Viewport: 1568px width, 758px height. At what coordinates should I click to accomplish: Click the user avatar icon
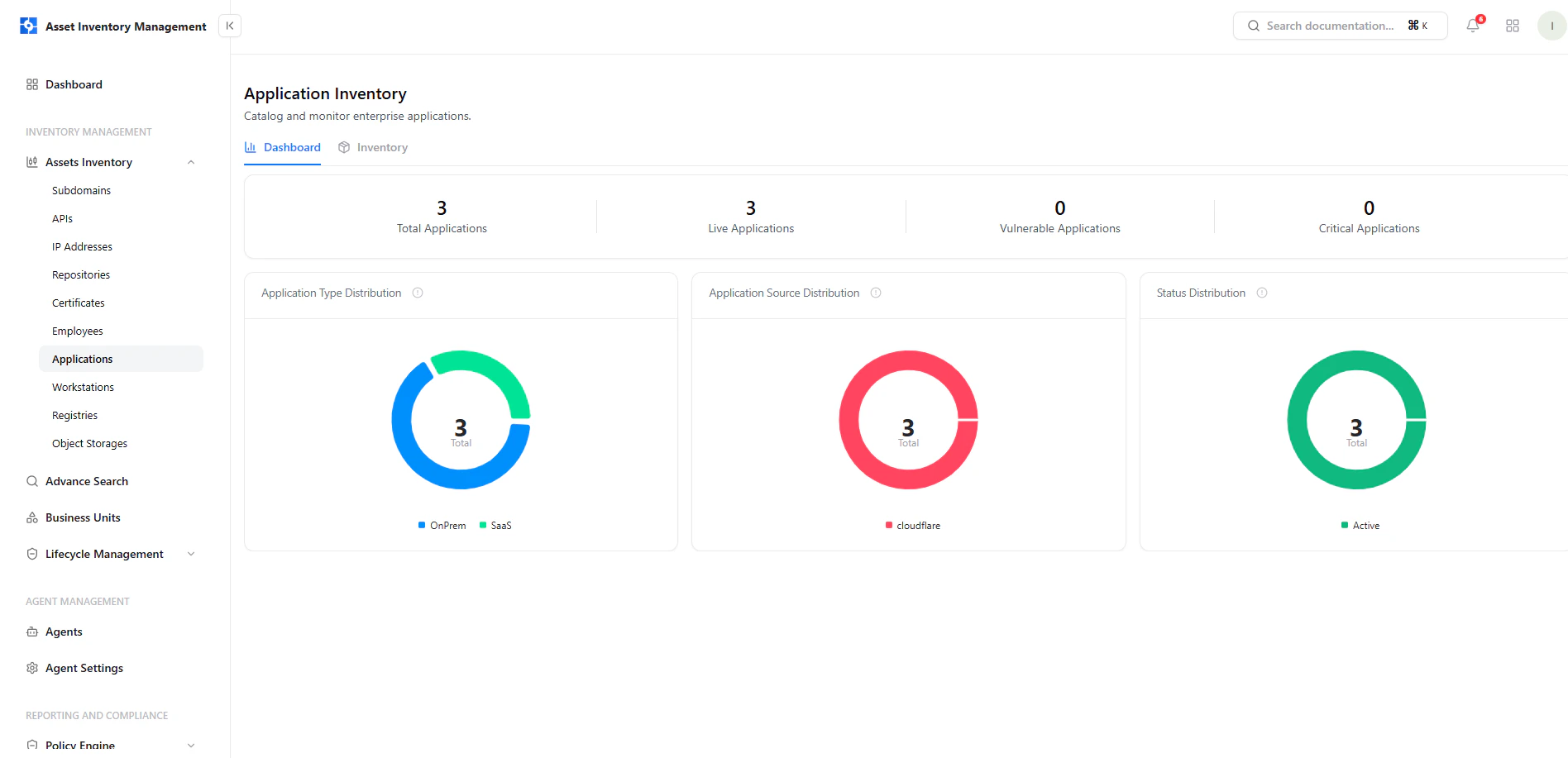coord(1551,26)
